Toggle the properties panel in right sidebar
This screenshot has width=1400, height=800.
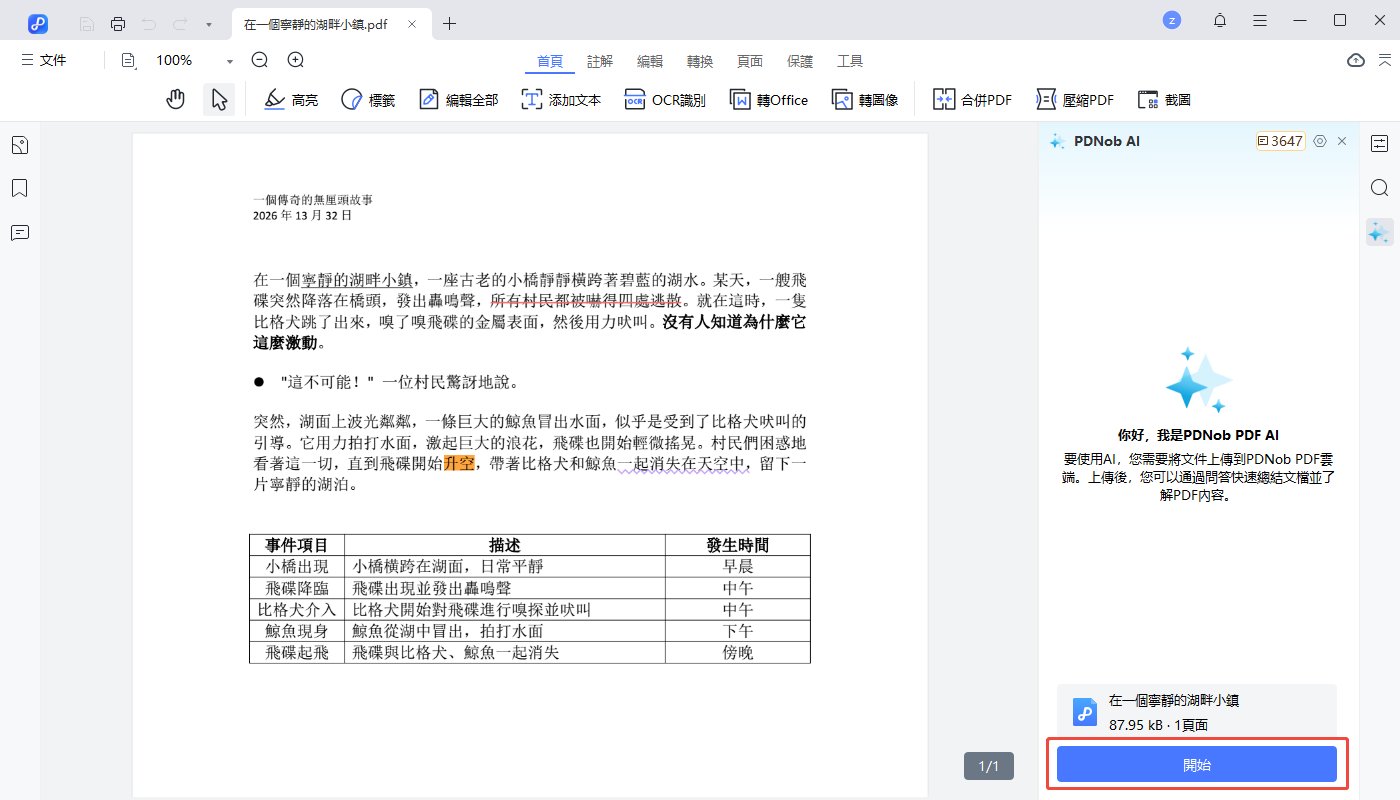[x=1379, y=144]
